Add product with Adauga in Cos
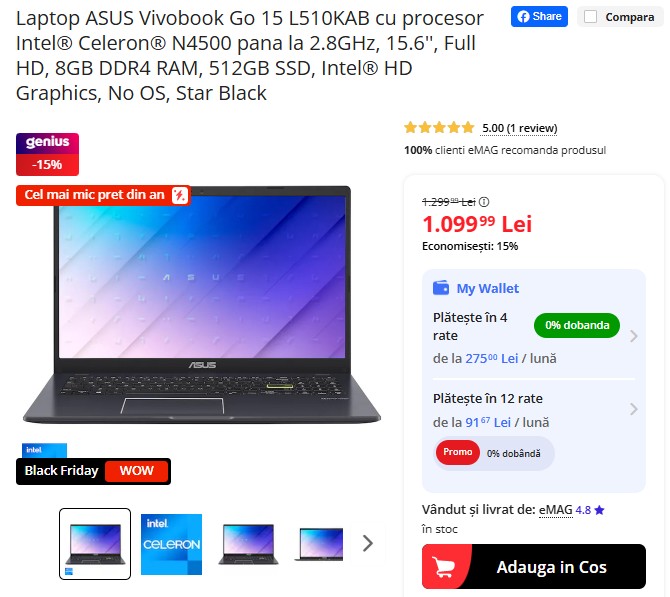Image resolution: width=670 pixels, height=597 pixels. click(533, 567)
